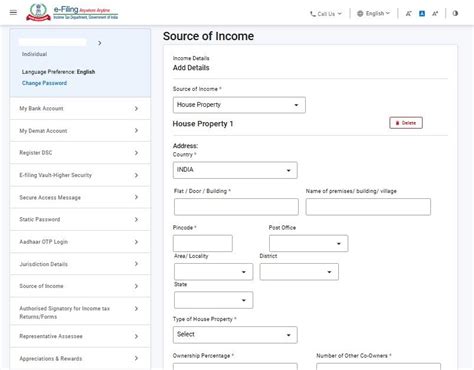474x370 pixels.
Task: Open My Bank Account menu item
Action: coord(80,108)
